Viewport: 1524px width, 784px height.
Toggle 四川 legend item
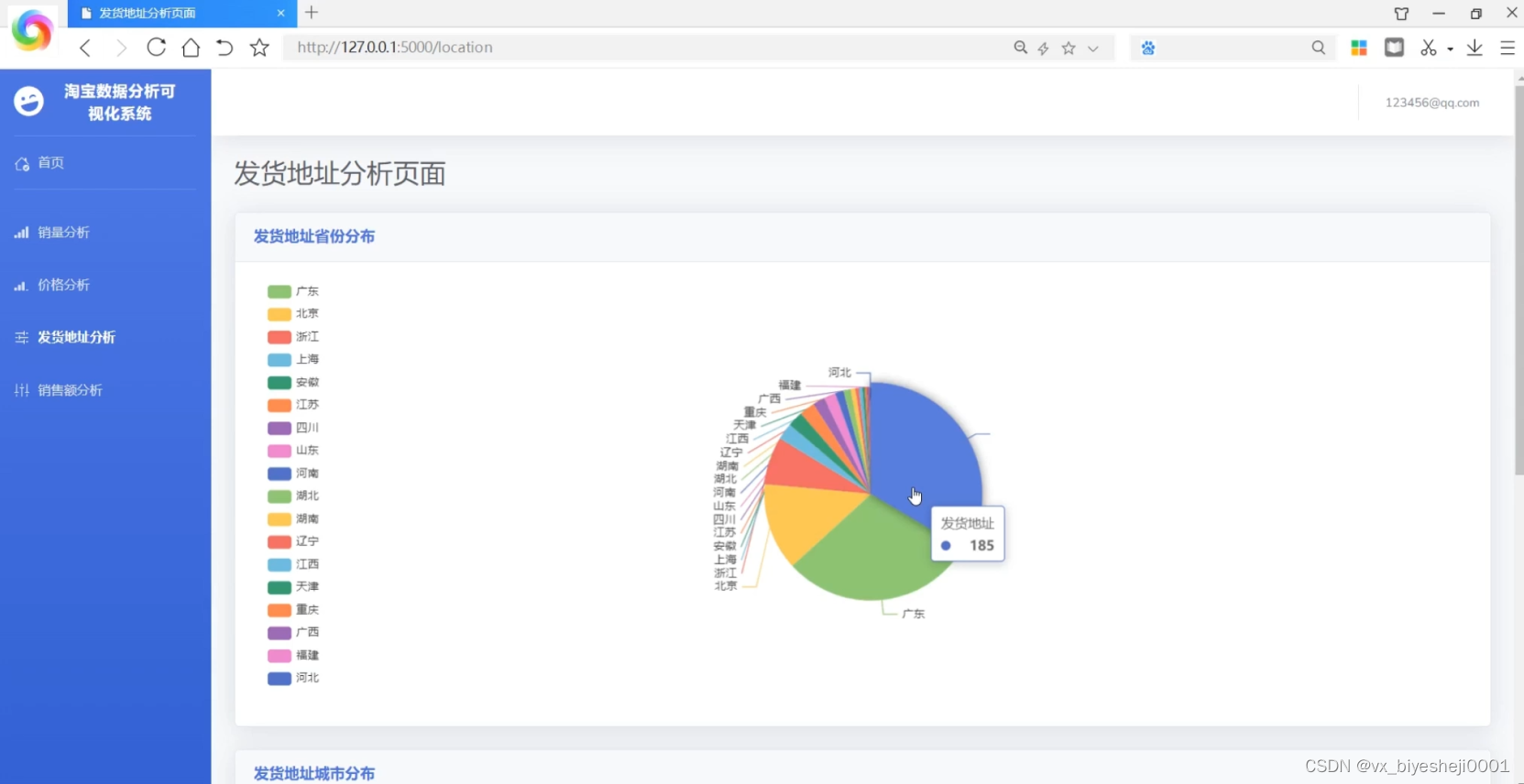pyautogui.click(x=293, y=428)
